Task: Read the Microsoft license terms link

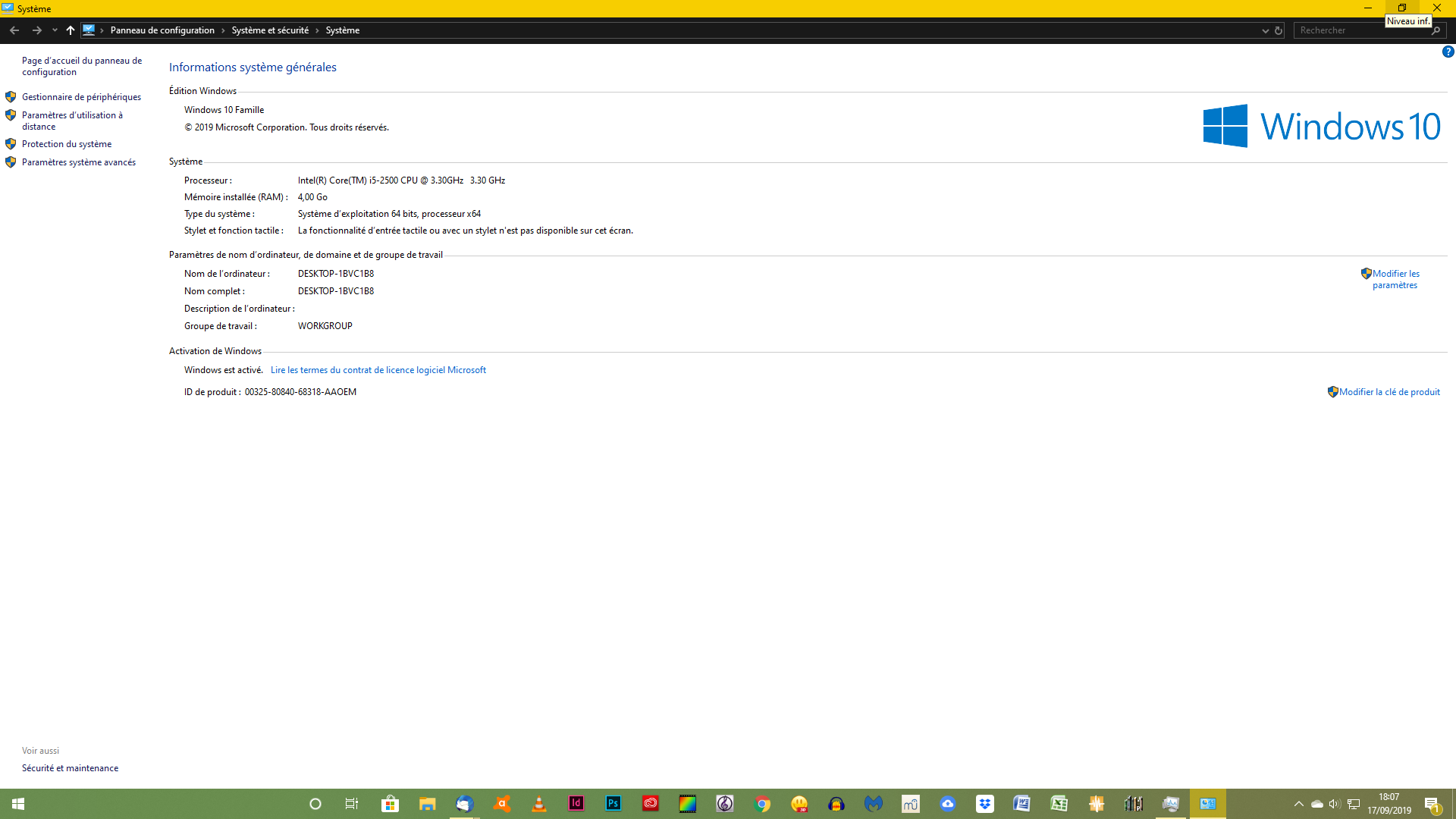Action: [378, 370]
